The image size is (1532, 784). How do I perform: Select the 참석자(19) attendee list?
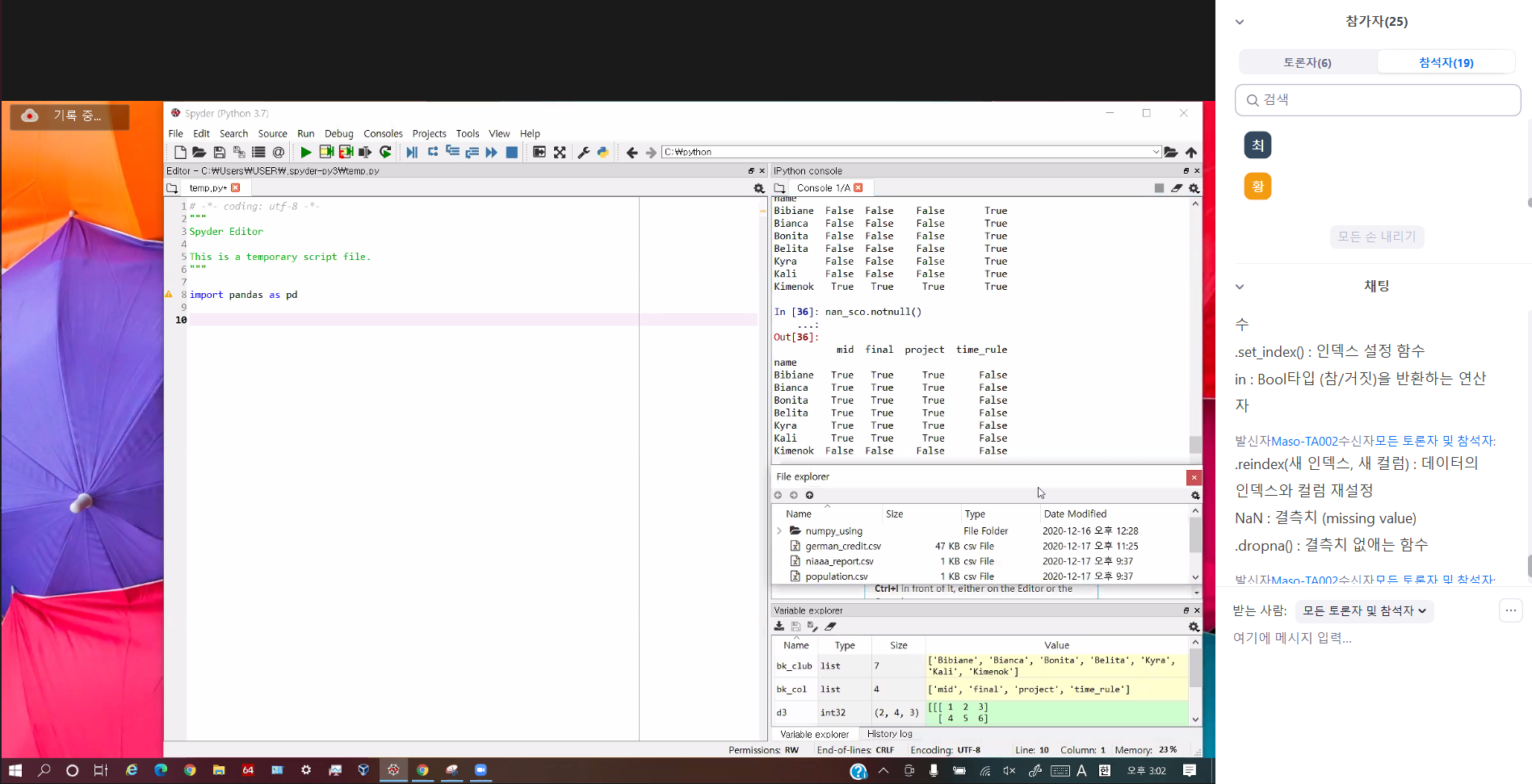click(1446, 62)
